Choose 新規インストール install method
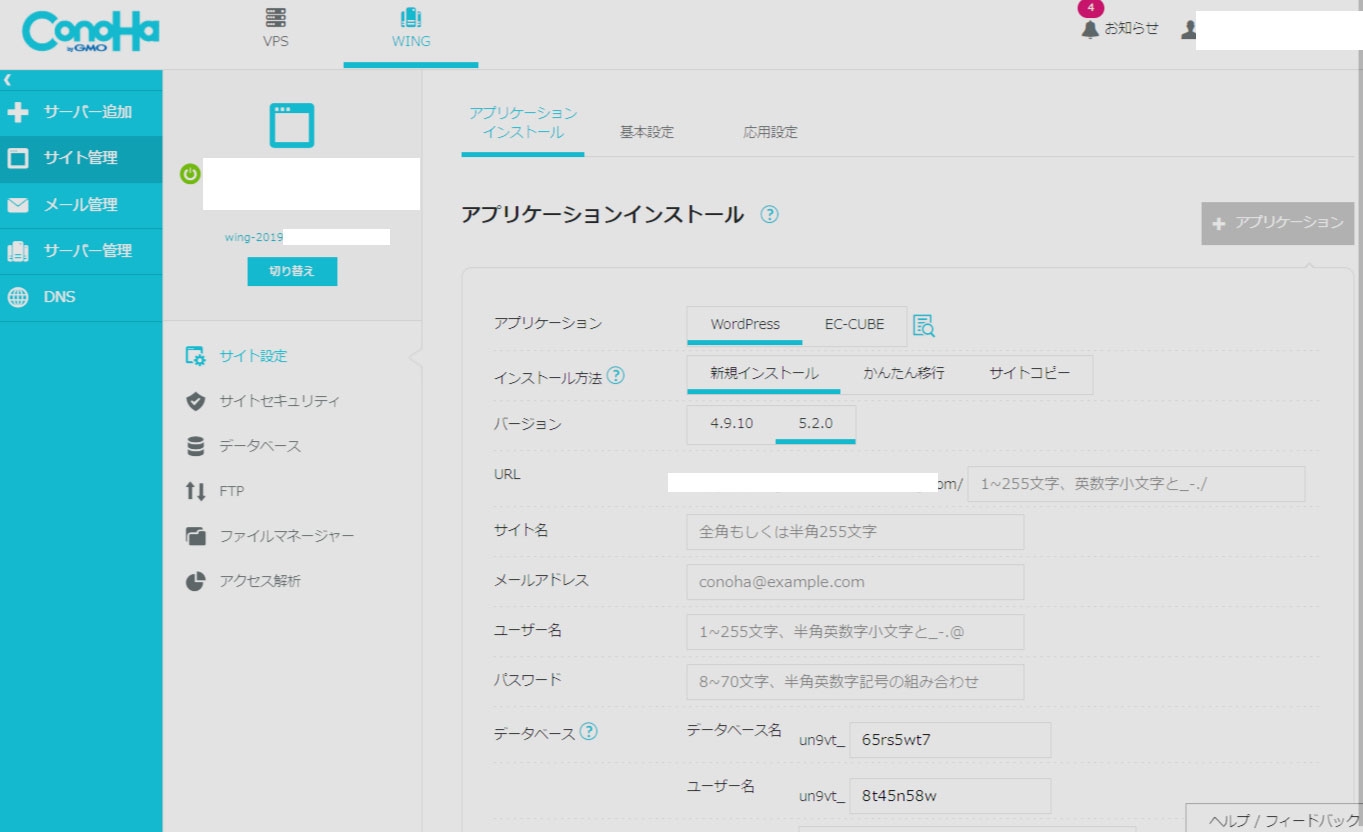This screenshot has width=1363, height=832. point(764,374)
